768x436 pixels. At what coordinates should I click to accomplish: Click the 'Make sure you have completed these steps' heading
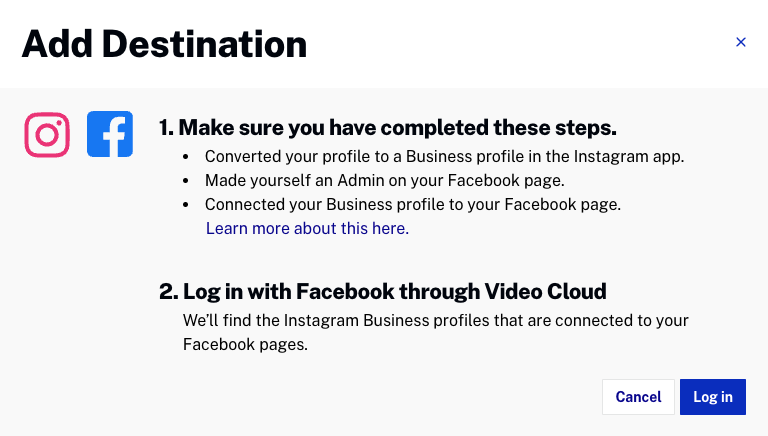coord(398,128)
